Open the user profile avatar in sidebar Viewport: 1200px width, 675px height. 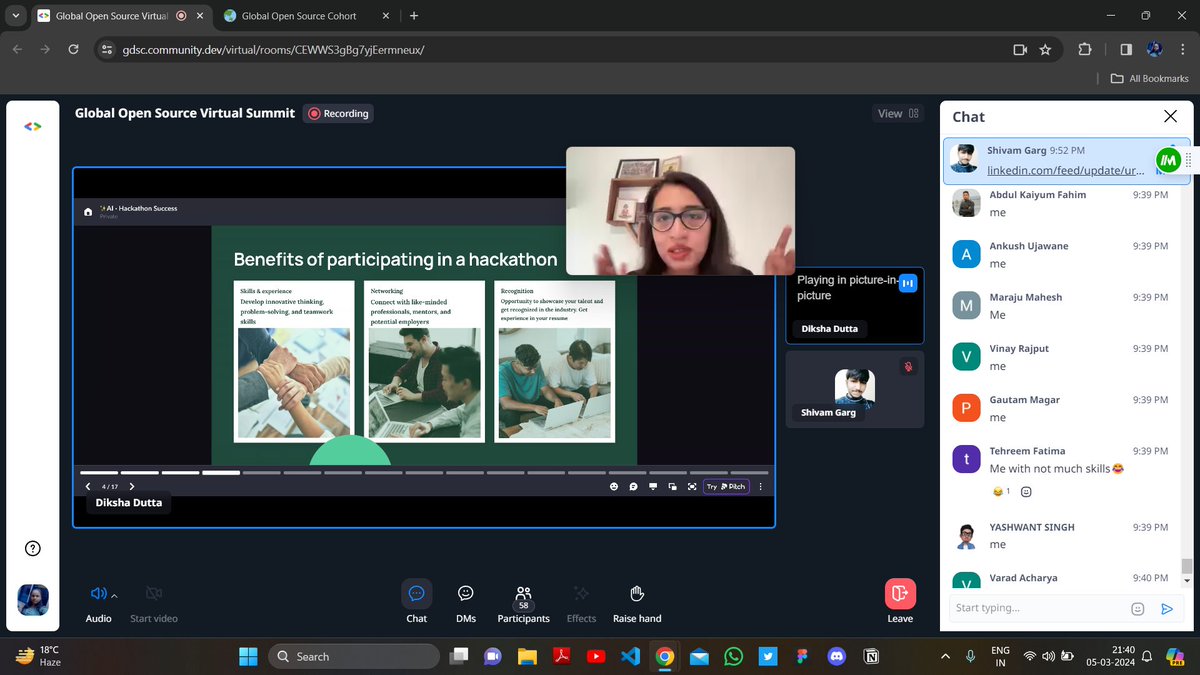coord(33,600)
